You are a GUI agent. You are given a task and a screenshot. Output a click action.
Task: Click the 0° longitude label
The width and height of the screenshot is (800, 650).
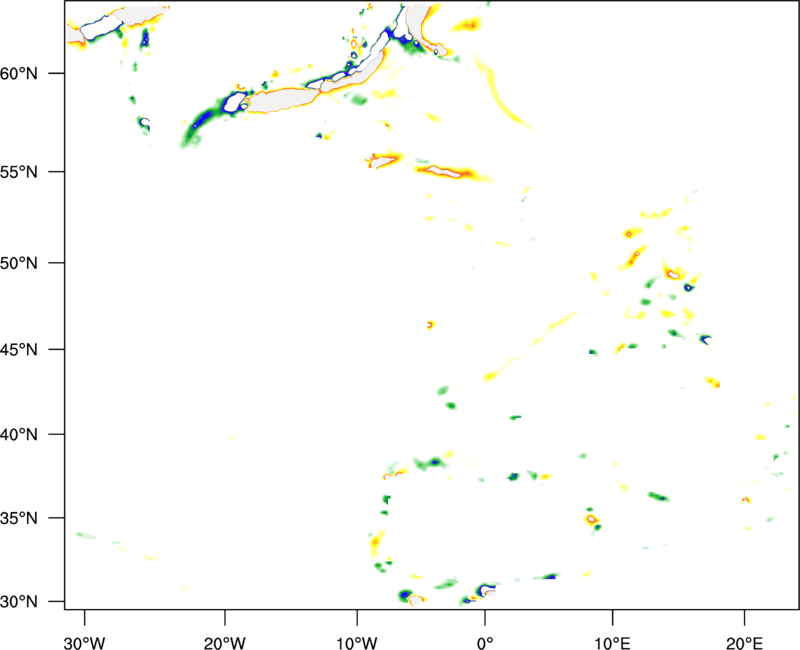pos(485,643)
